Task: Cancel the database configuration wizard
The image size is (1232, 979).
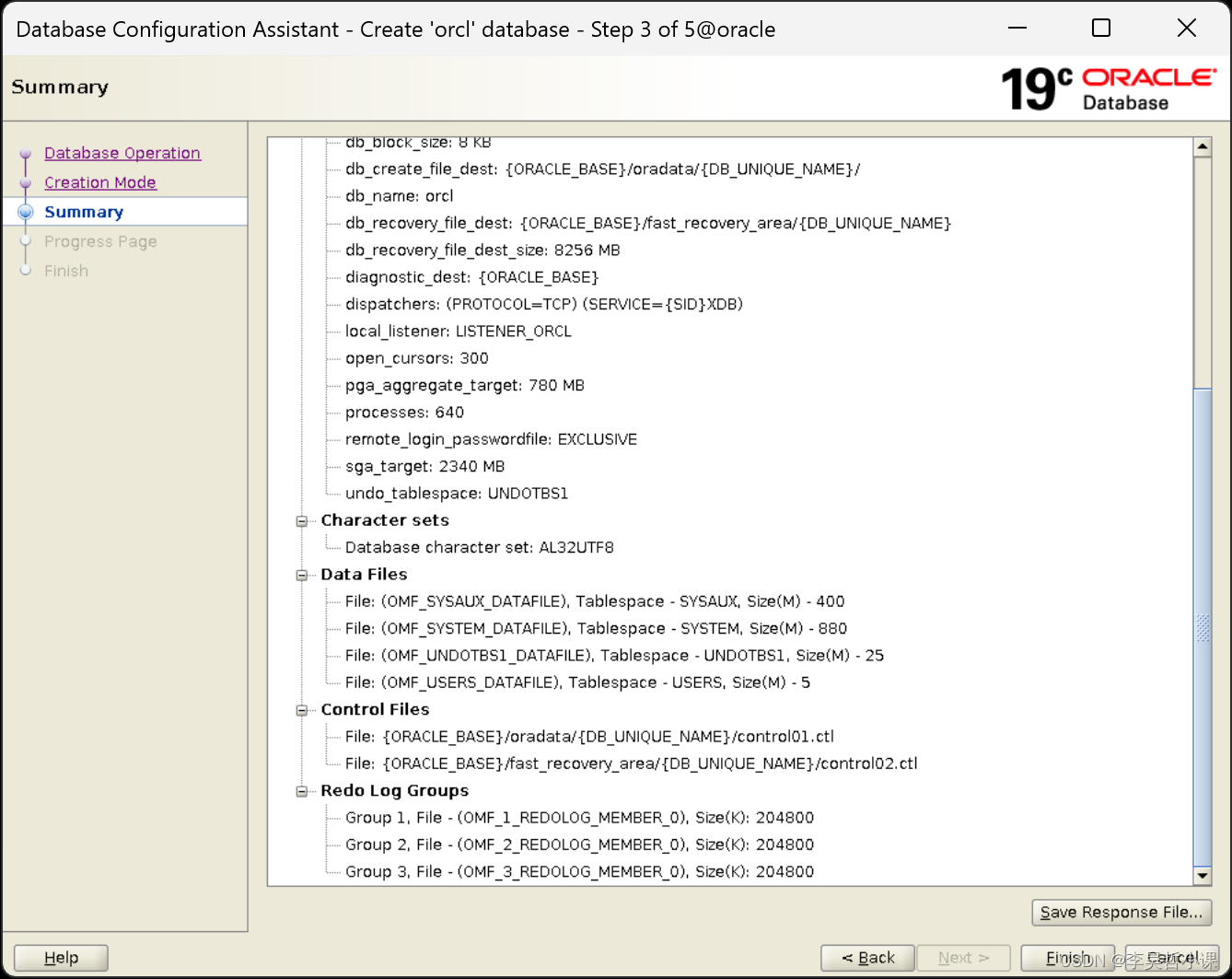Action: (1172, 958)
